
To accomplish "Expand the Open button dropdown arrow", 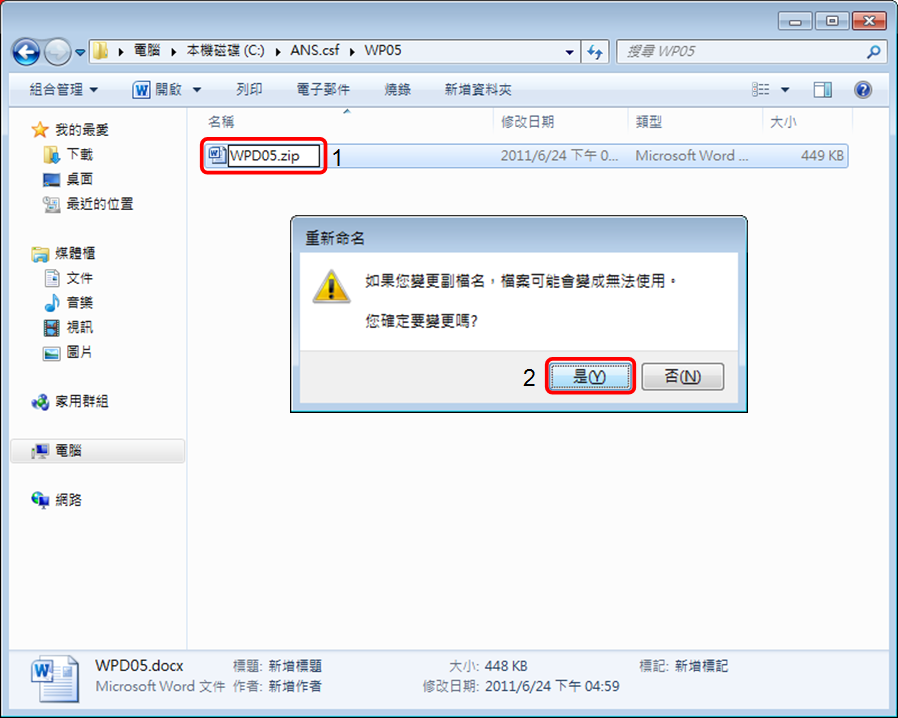I will tap(197, 90).
